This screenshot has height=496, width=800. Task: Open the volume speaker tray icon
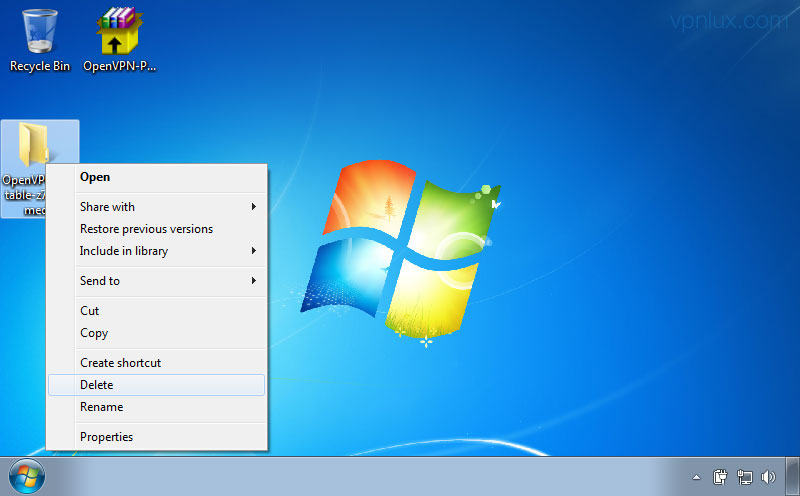768,477
